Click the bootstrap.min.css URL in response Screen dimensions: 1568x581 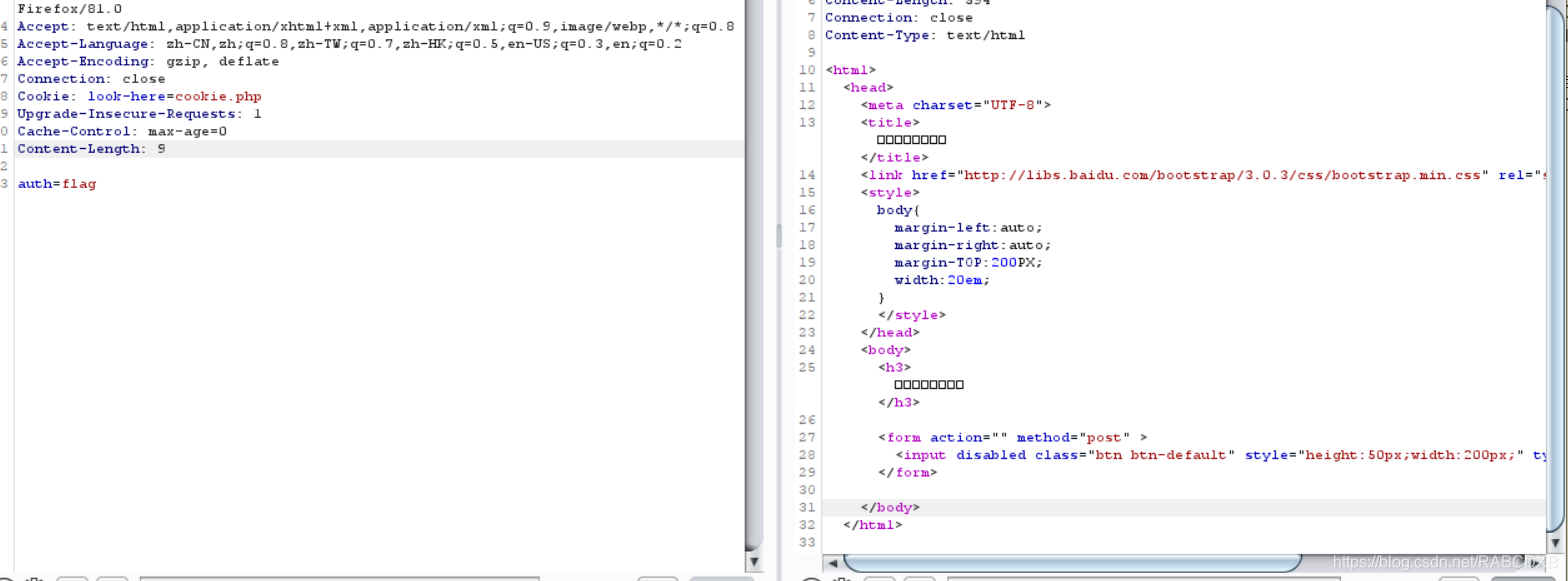tap(1222, 175)
